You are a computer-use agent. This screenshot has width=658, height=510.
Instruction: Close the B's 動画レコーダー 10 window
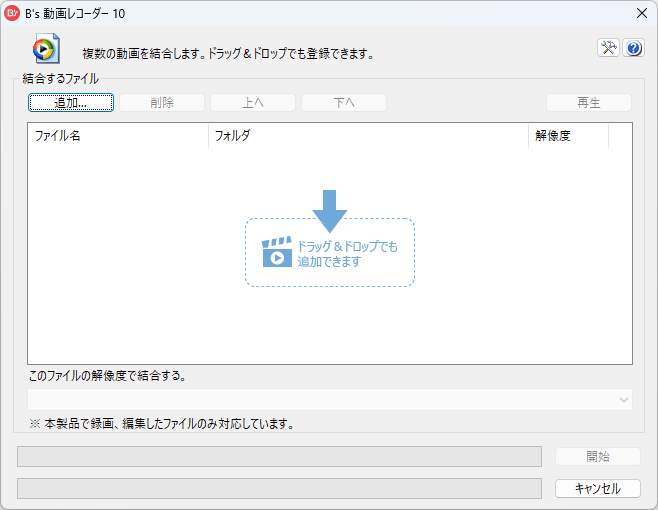(x=641, y=13)
